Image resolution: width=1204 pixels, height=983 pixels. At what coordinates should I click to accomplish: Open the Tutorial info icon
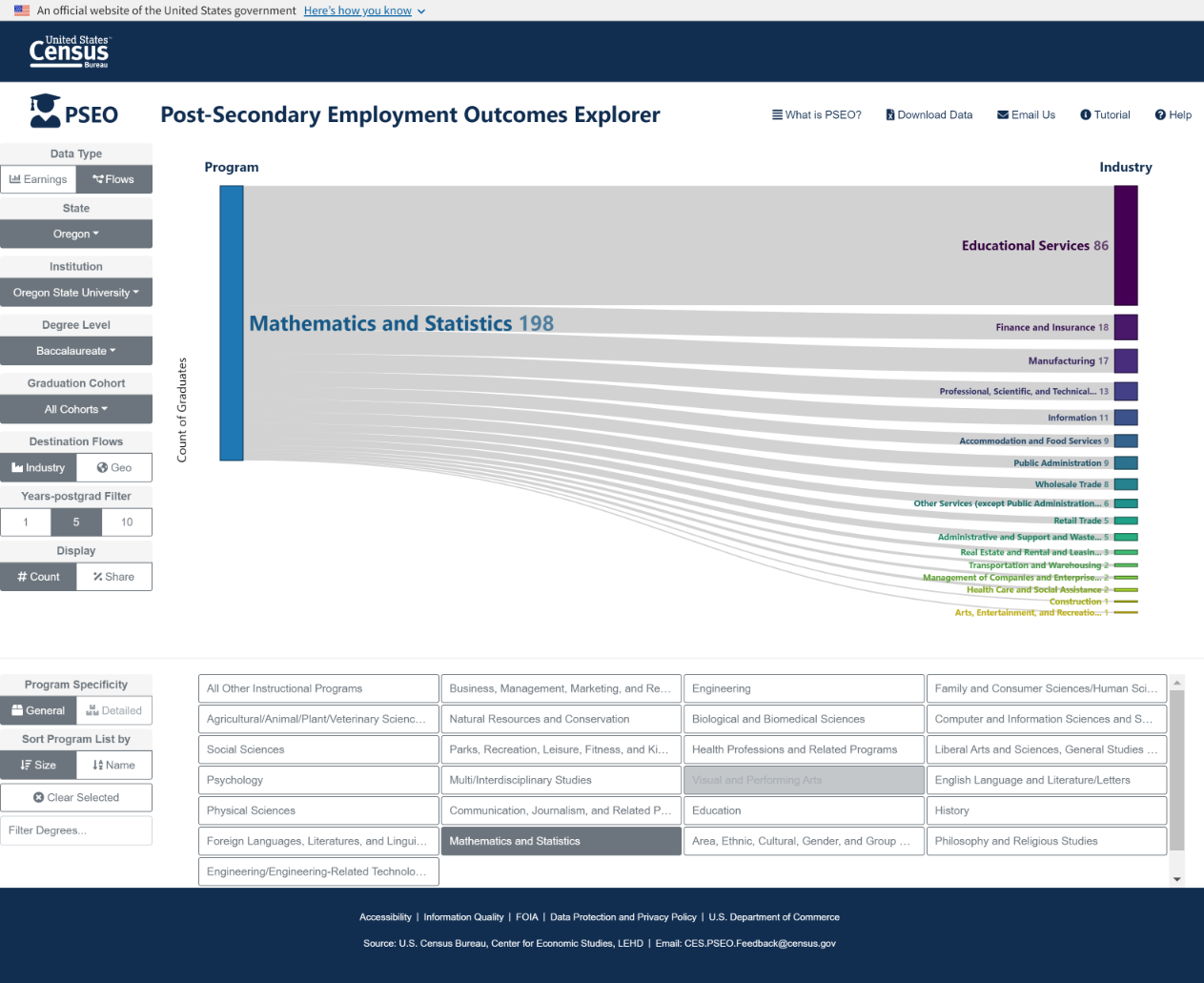coord(1085,114)
